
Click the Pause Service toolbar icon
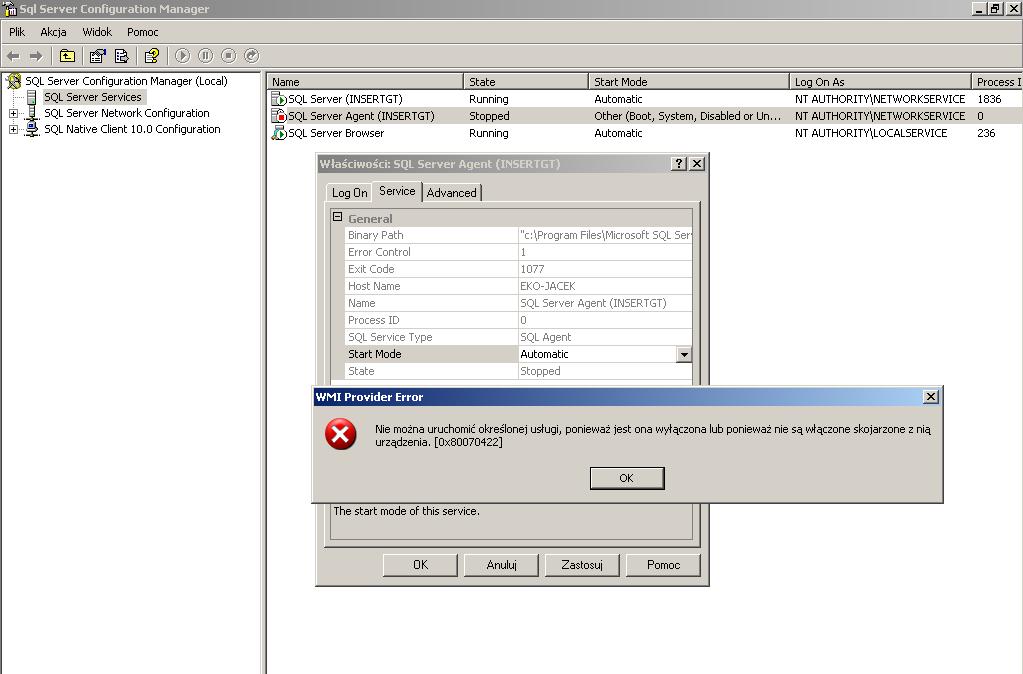point(206,56)
